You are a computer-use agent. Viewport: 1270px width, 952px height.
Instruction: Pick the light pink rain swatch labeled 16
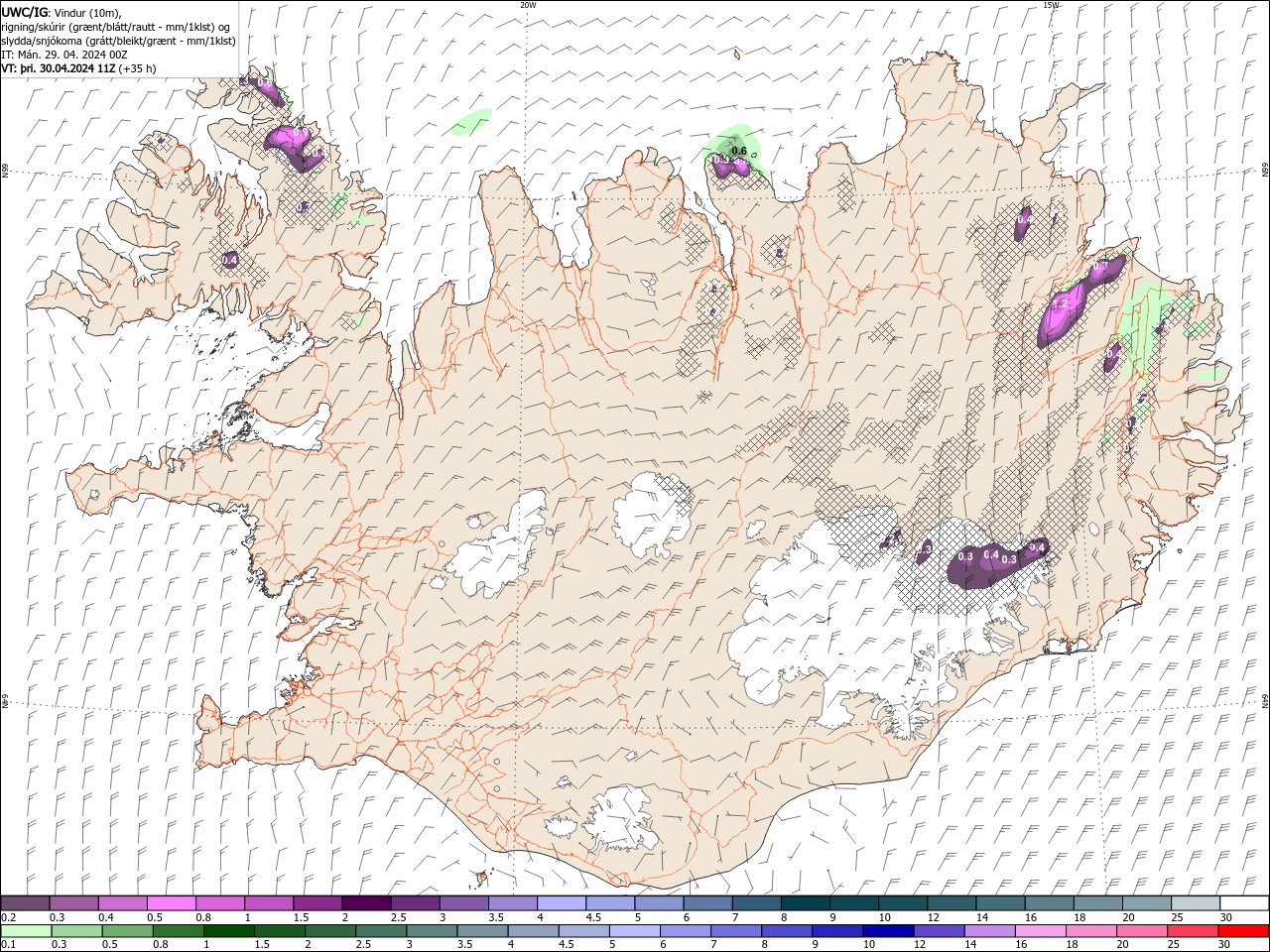(1040, 931)
